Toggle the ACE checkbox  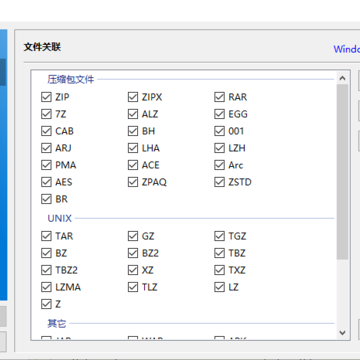(x=133, y=165)
